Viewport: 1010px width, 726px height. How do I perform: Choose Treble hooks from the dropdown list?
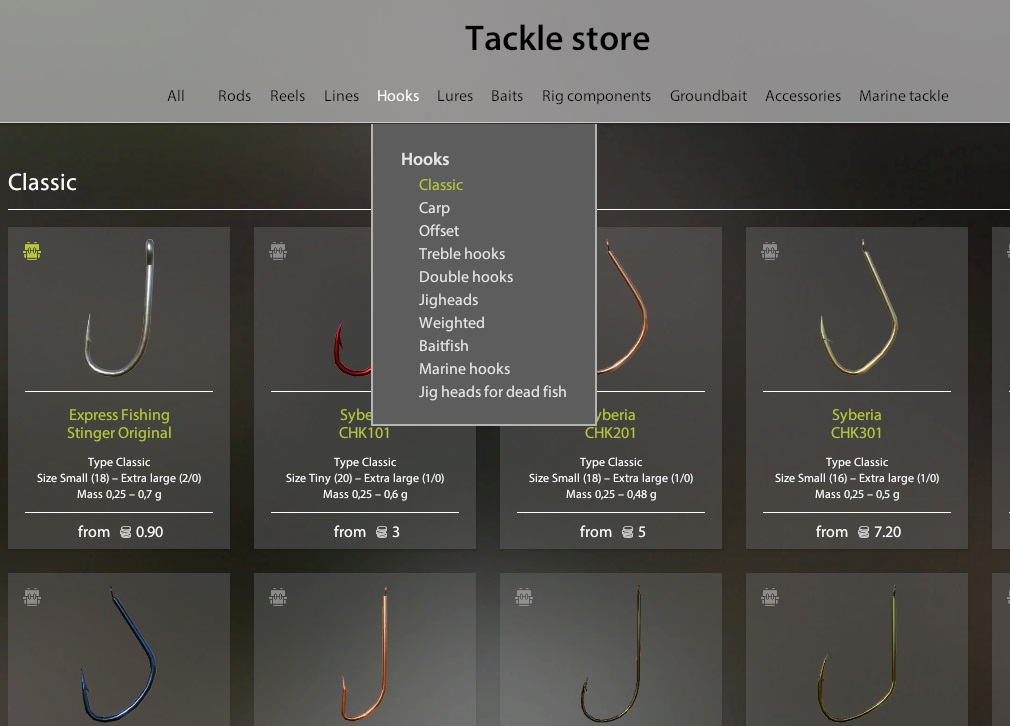[462, 254]
